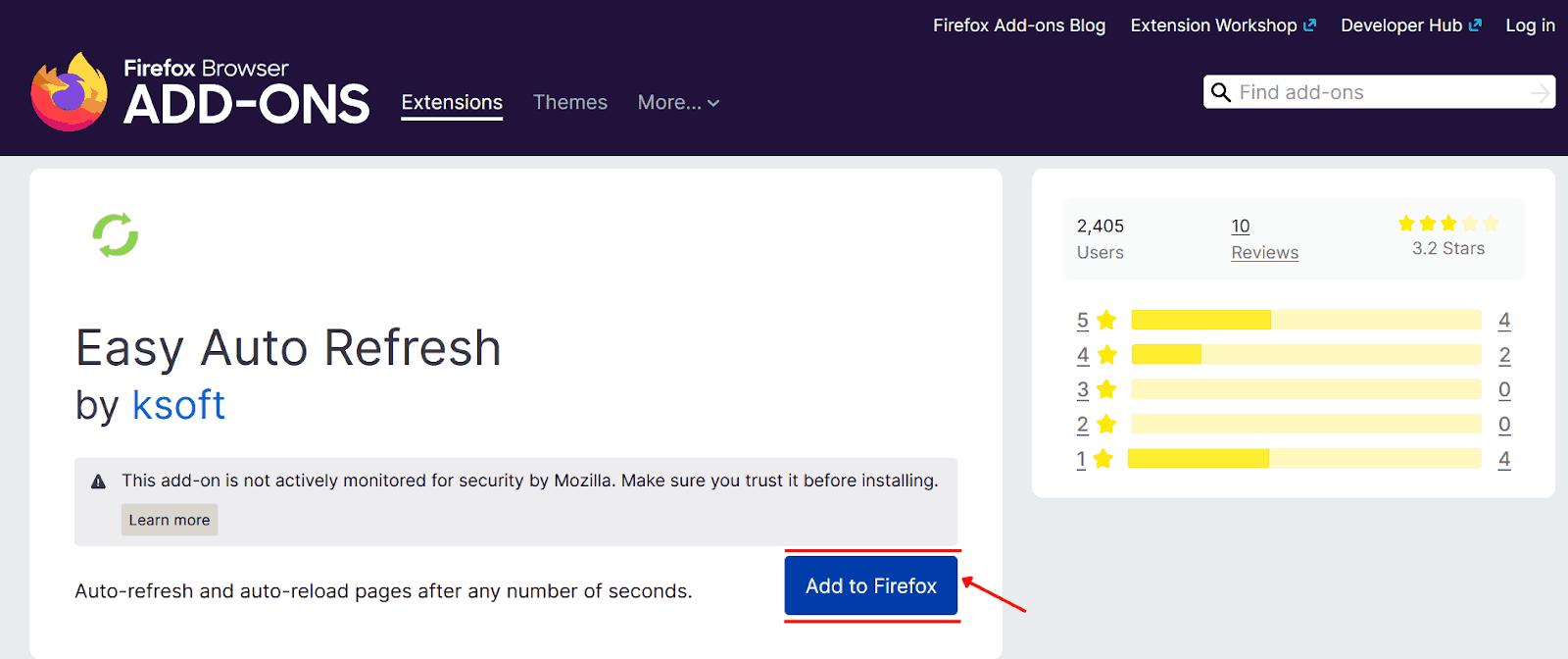This screenshot has width=1568, height=659.
Task: Open Developer Hub link
Action: (1411, 25)
